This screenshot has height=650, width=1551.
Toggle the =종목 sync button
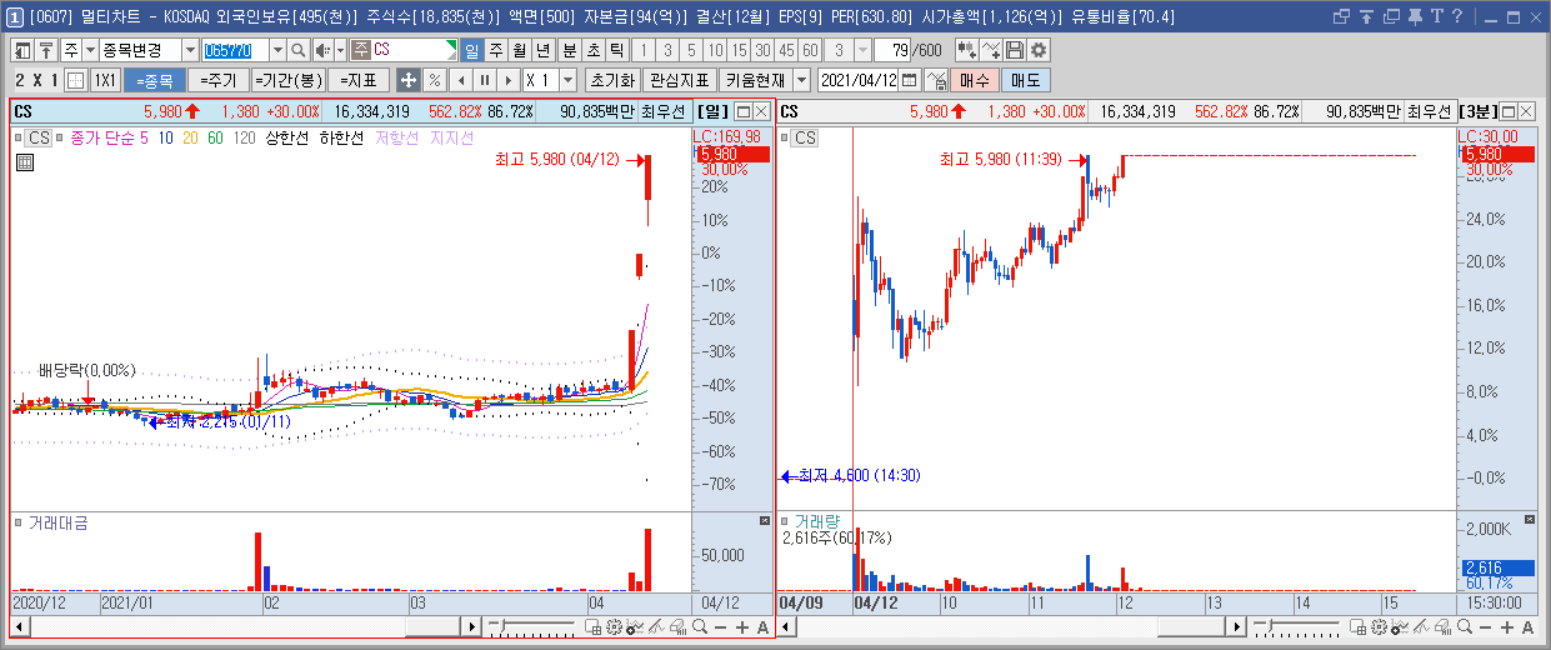(x=155, y=80)
